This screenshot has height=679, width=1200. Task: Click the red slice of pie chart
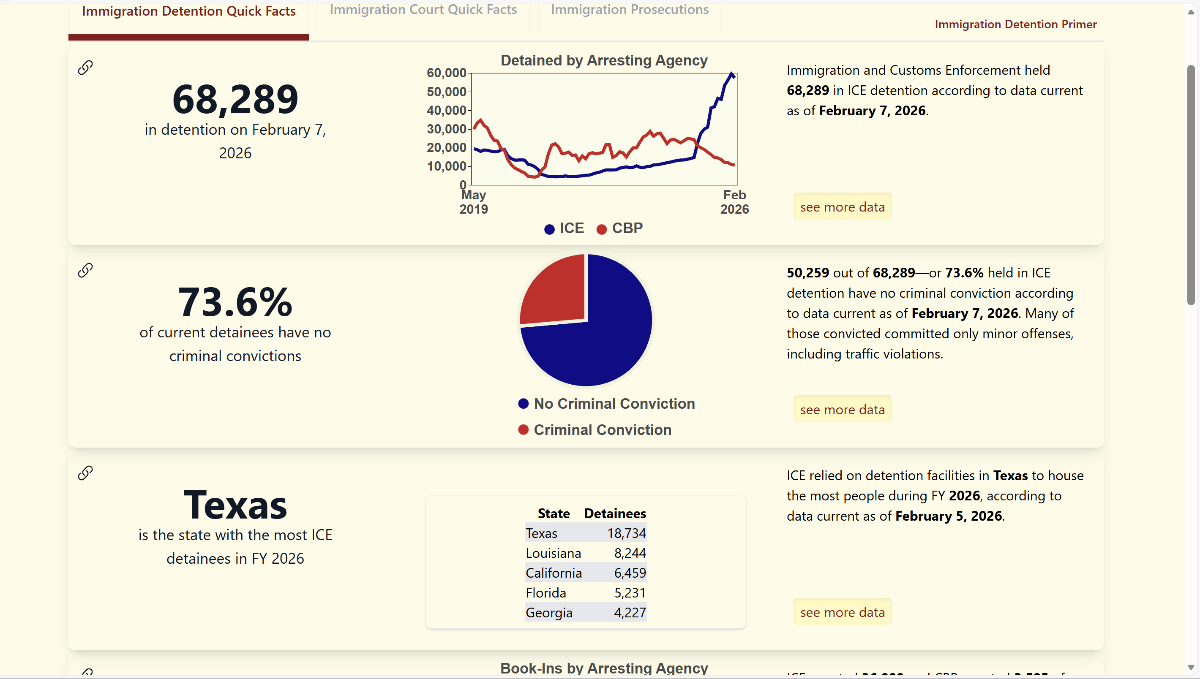coord(554,290)
